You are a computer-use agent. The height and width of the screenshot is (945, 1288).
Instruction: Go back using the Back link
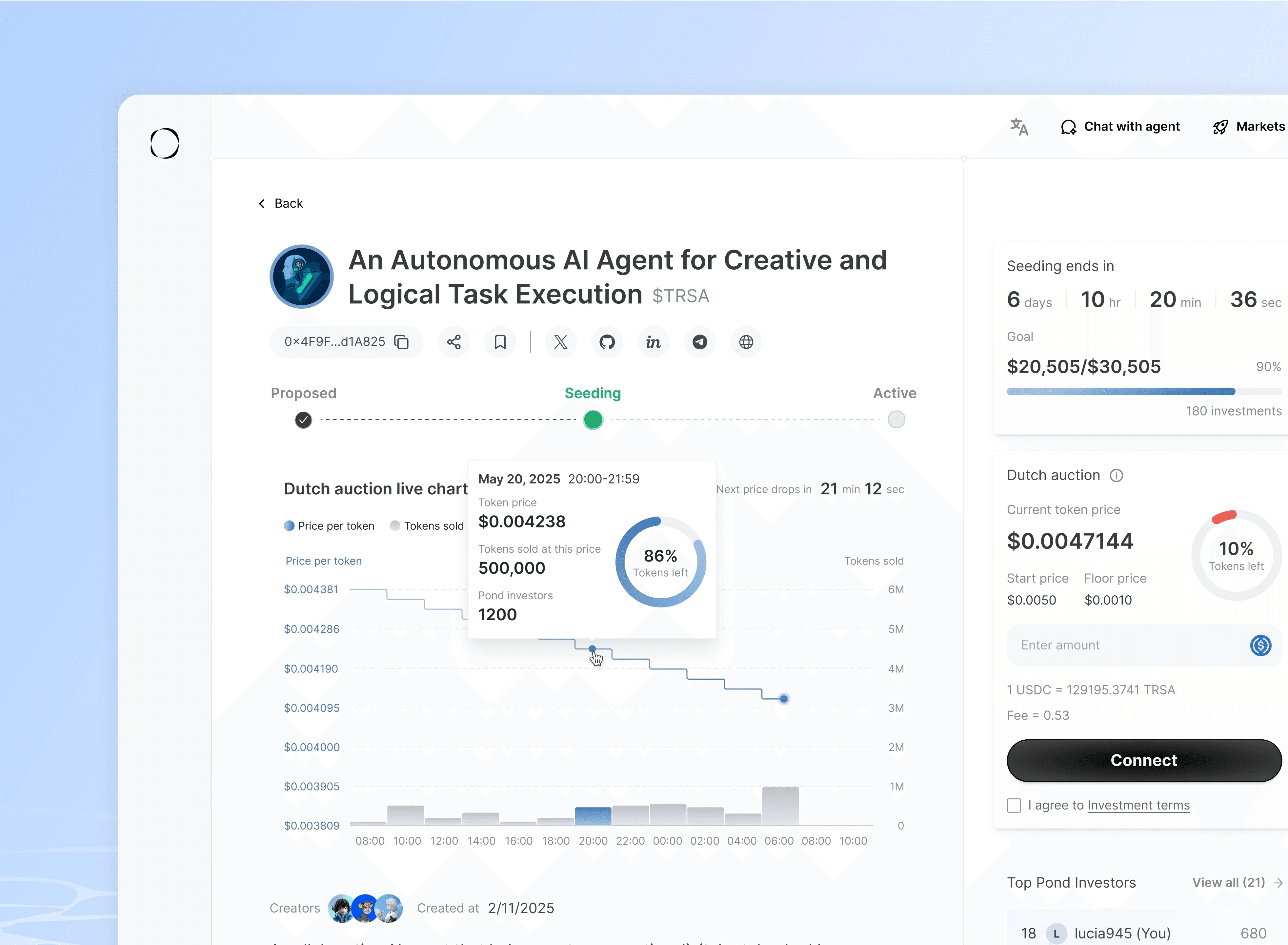click(x=281, y=204)
